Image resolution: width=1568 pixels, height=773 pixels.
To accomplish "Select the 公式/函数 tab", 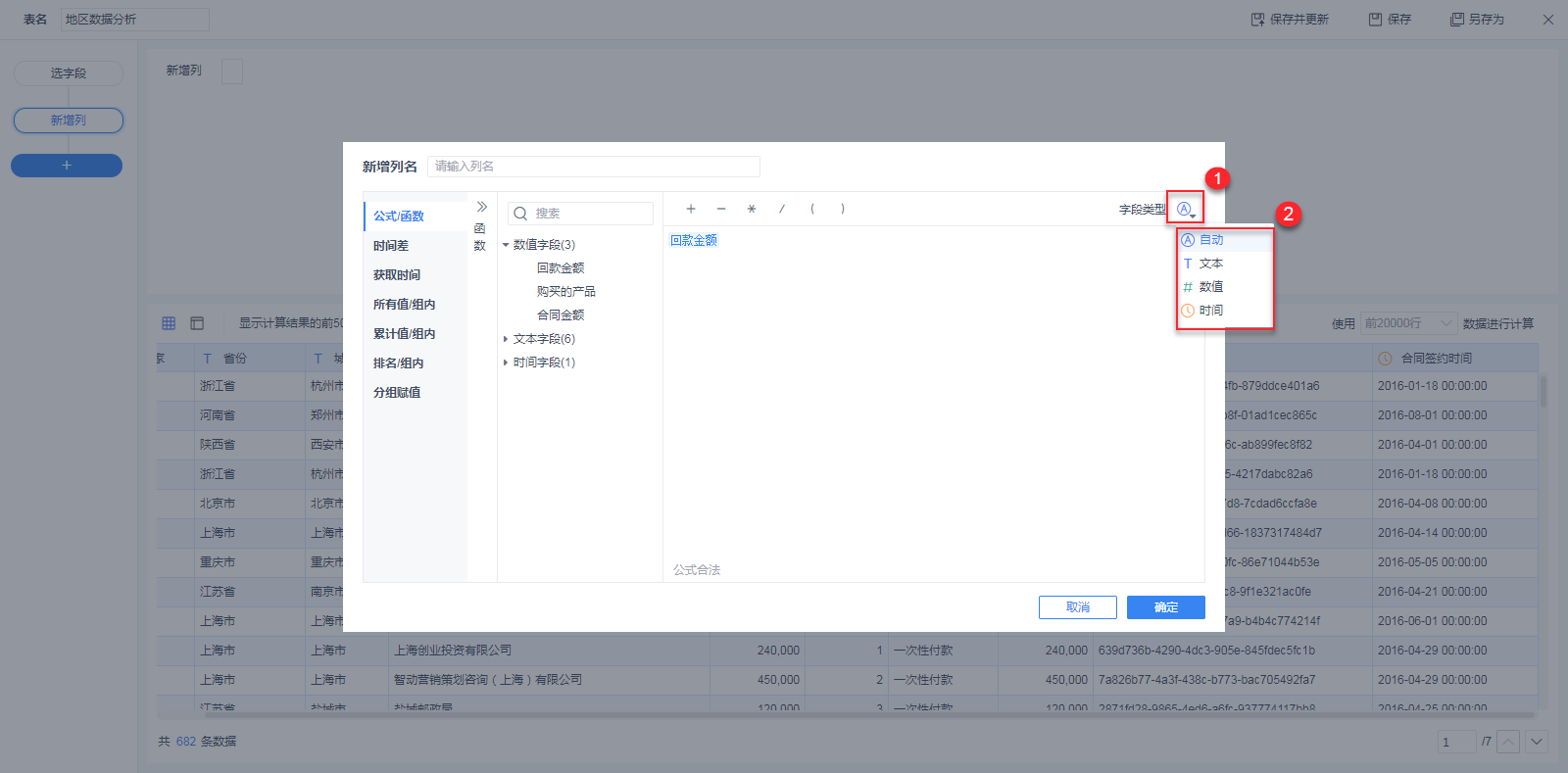I will [x=415, y=217].
